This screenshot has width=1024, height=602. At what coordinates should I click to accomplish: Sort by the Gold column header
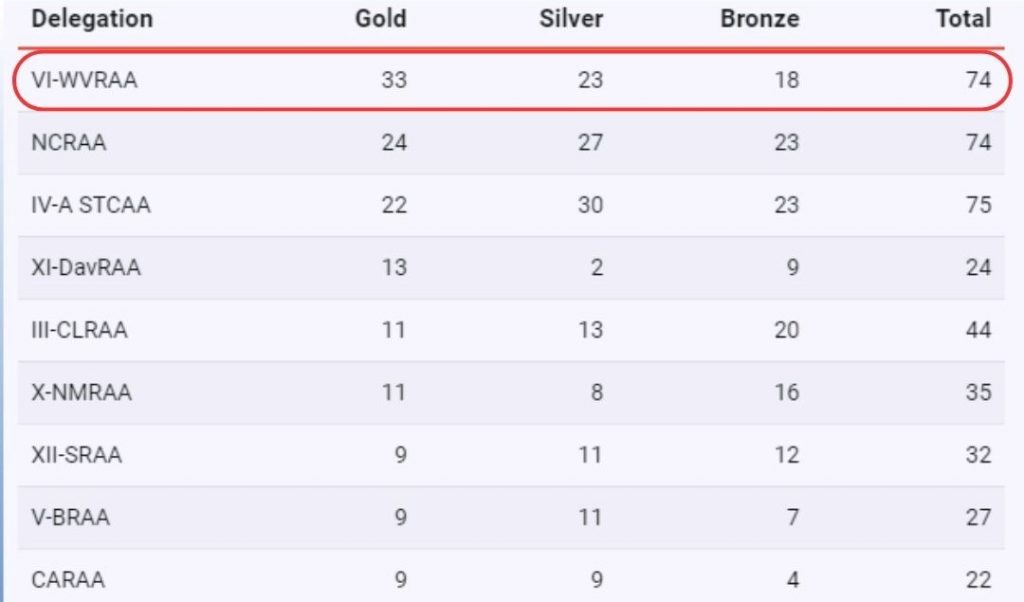pos(381,18)
